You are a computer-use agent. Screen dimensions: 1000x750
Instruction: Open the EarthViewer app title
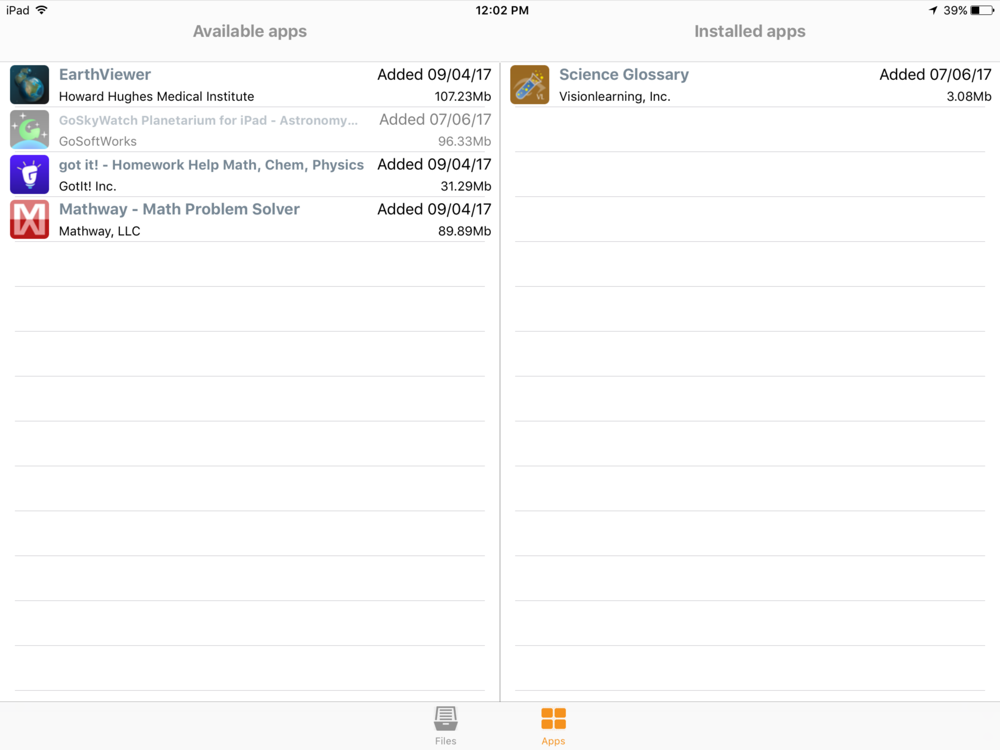(105, 75)
